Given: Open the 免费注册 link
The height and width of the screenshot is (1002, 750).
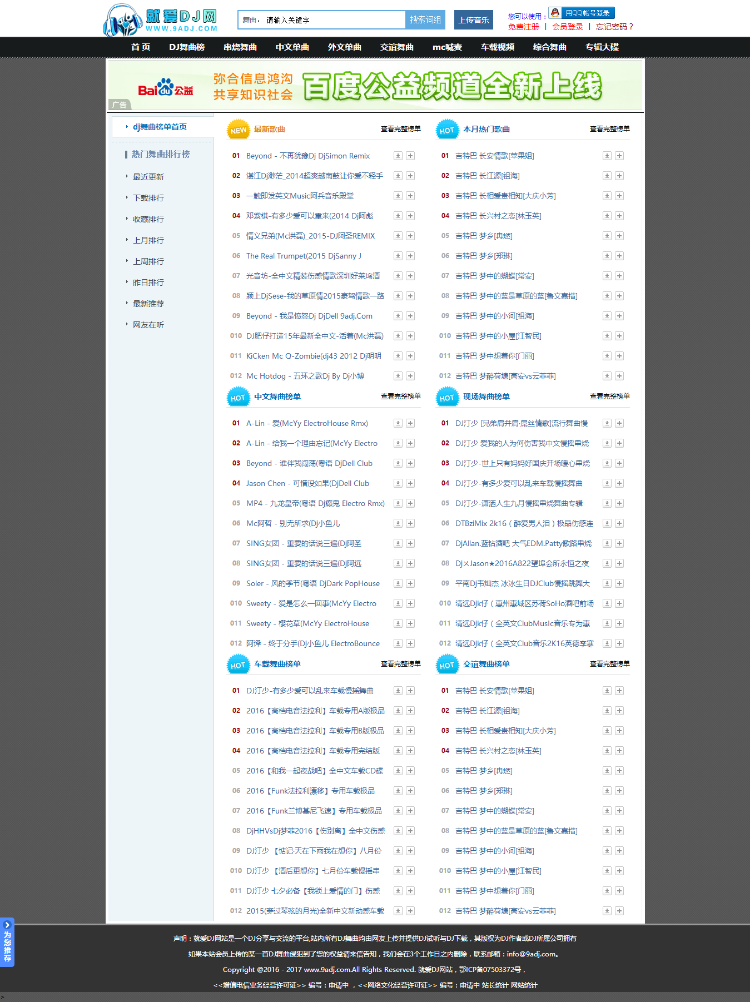Looking at the screenshot, I should point(523,27).
